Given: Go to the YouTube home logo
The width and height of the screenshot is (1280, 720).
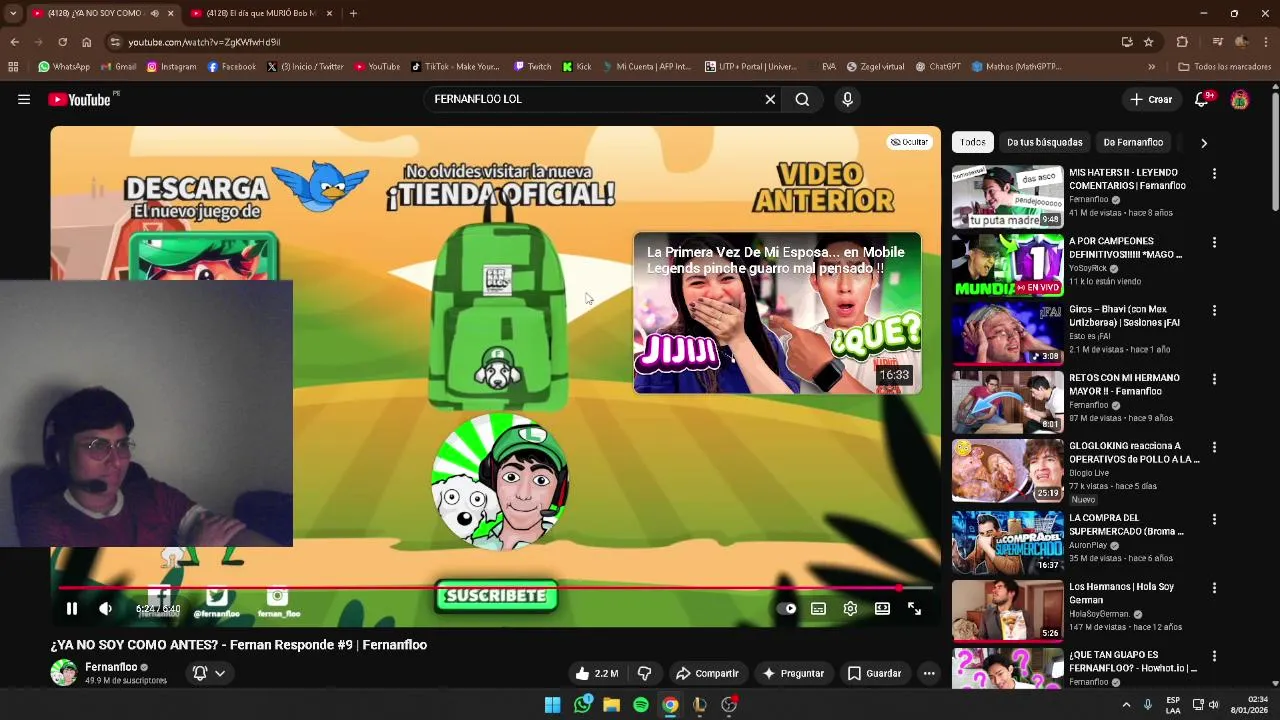Looking at the screenshot, I should click(82, 99).
